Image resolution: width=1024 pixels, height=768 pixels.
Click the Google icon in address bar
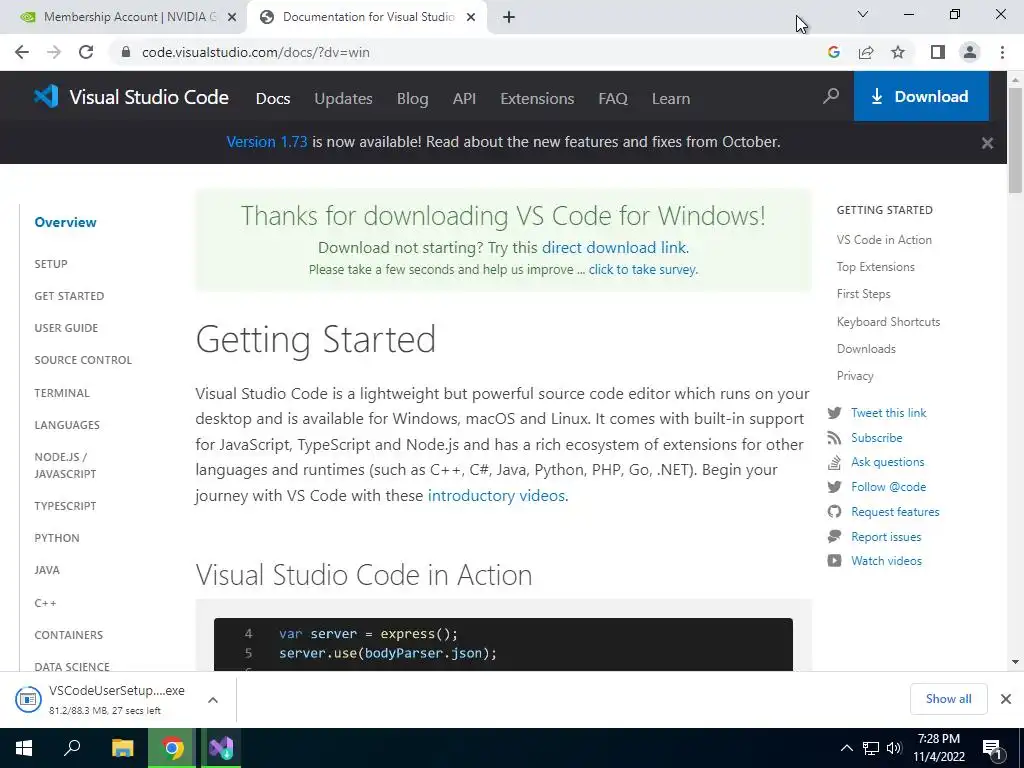834,52
